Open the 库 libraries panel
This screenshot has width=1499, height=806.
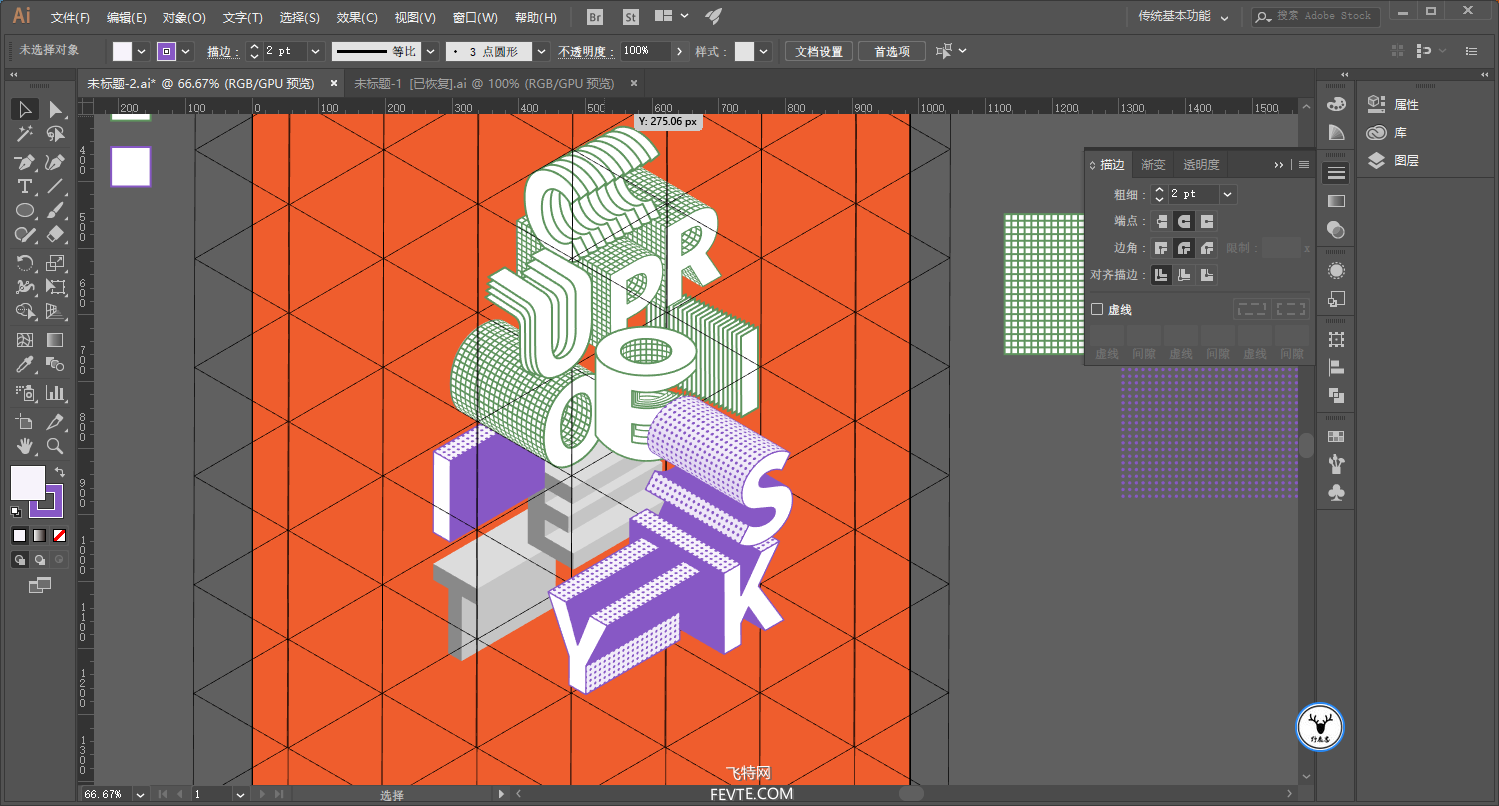click(1387, 132)
